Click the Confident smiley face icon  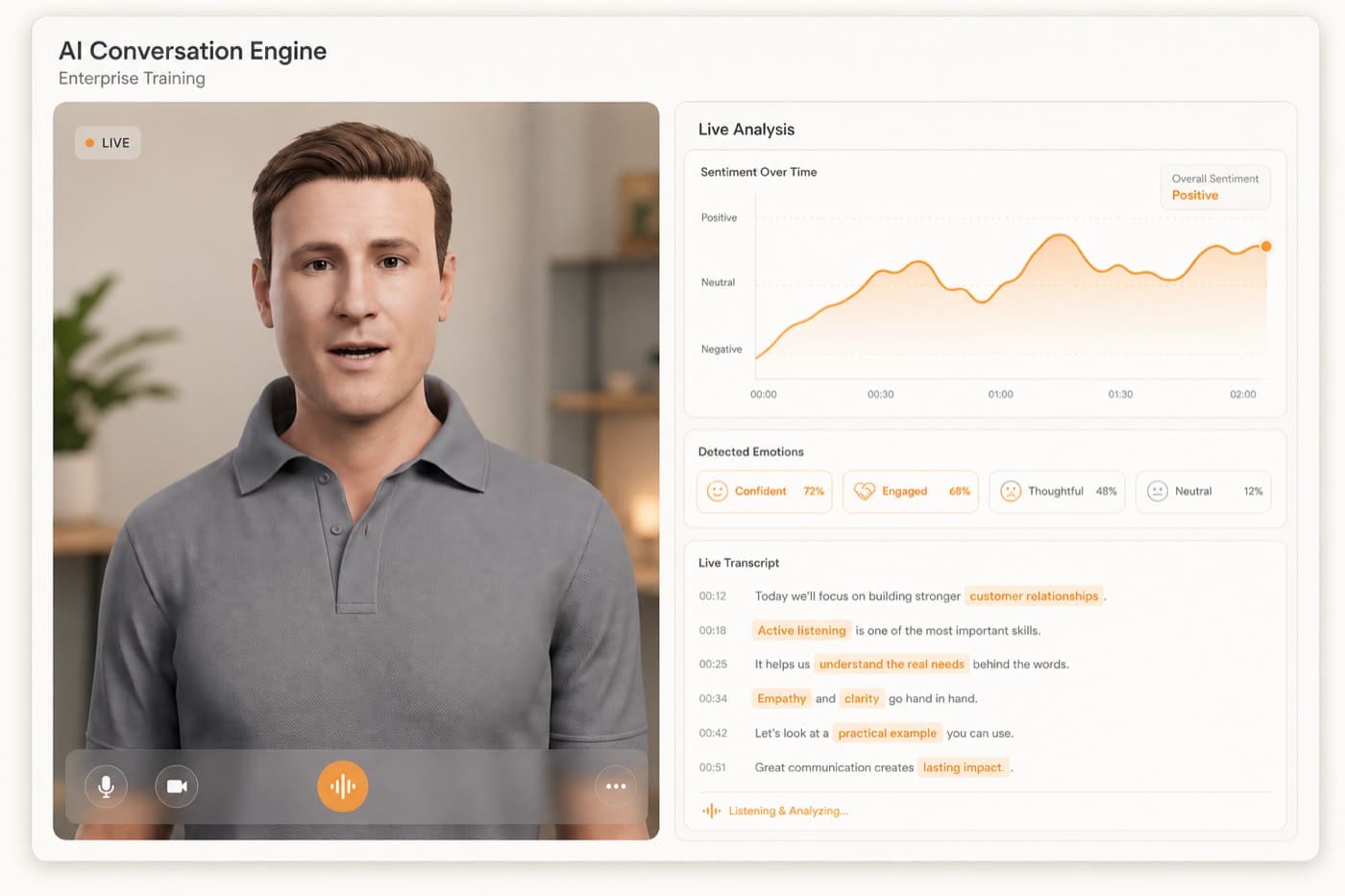[717, 492]
